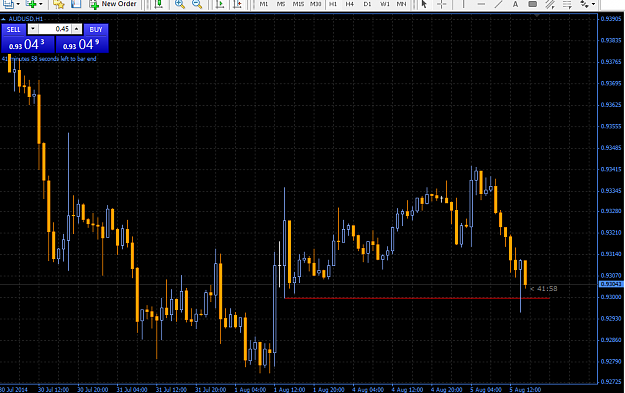Select the M30 timeframe
The height and width of the screenshot is (393, 625).
(x=316, y=4)
